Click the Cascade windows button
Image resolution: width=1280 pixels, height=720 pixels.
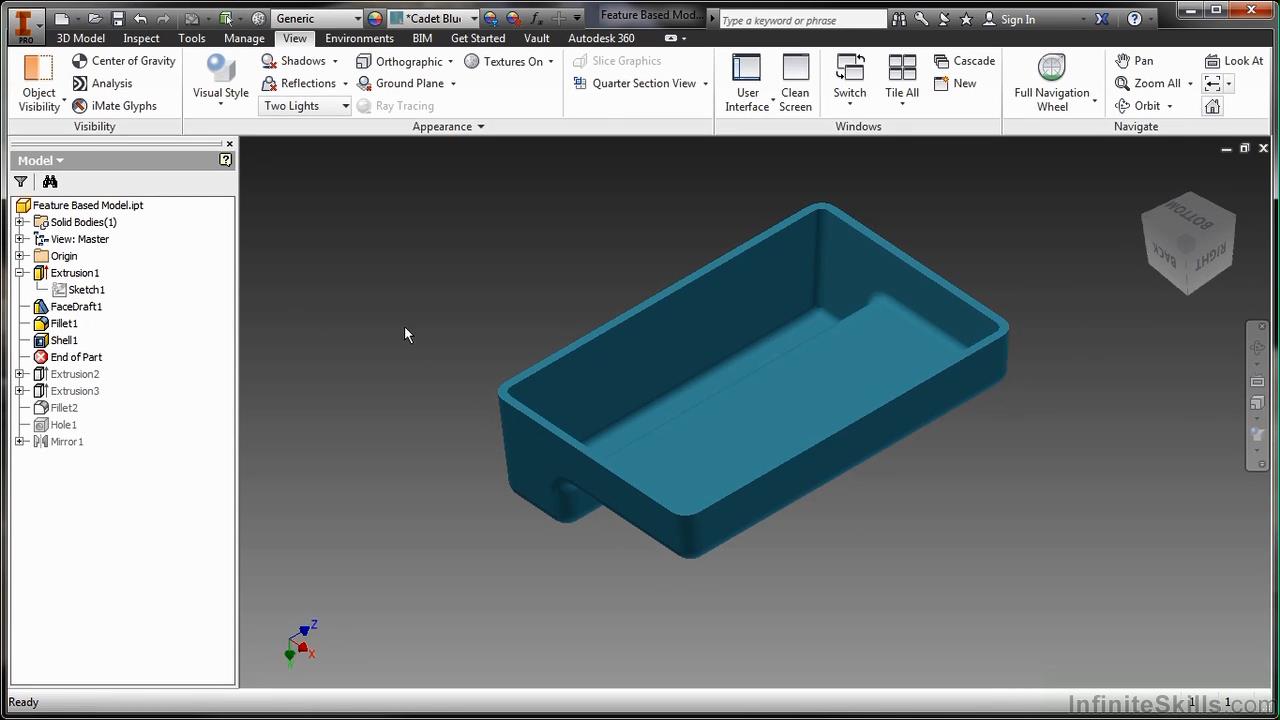[x=964, y=61]
